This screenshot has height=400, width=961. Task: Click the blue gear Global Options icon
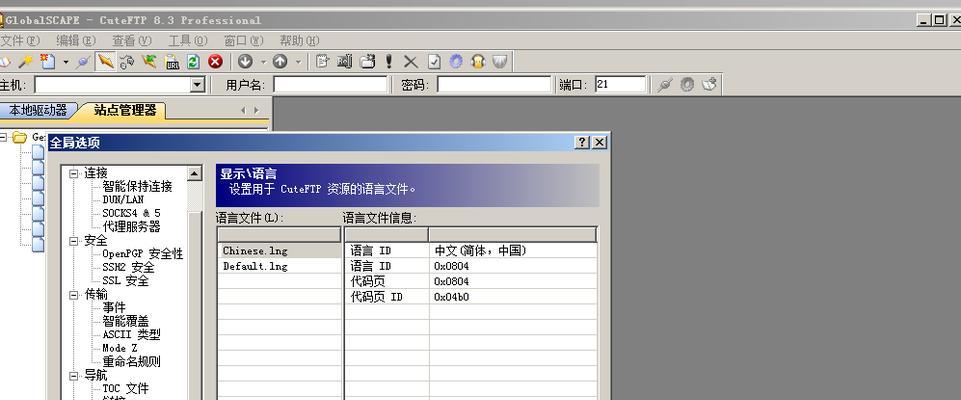(x=455, y=61)
